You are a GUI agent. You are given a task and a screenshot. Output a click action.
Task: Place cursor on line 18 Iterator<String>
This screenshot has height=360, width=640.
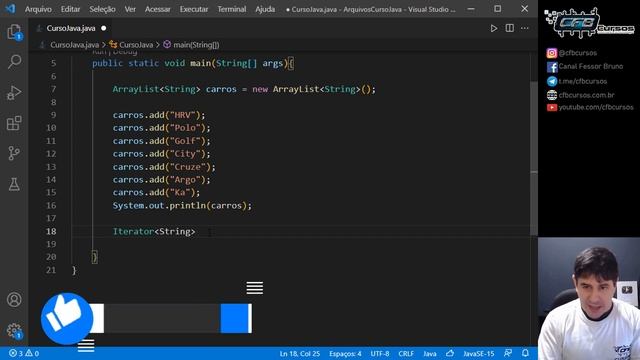(x=154, y=231)
